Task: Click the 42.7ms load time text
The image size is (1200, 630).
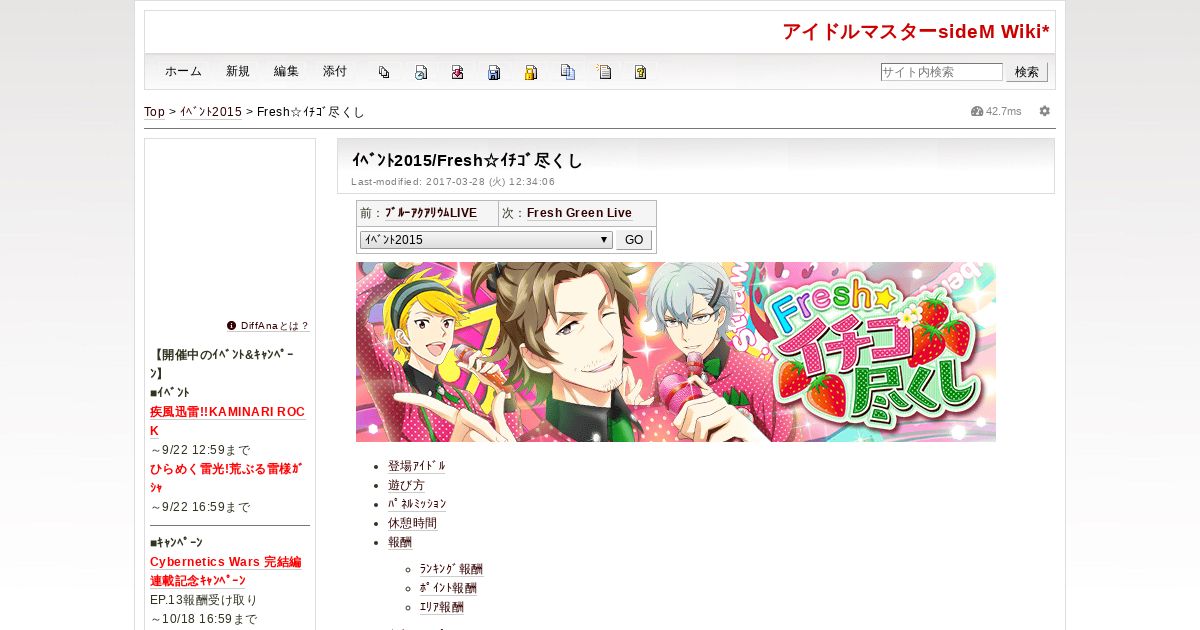Action: point(1004,111)
